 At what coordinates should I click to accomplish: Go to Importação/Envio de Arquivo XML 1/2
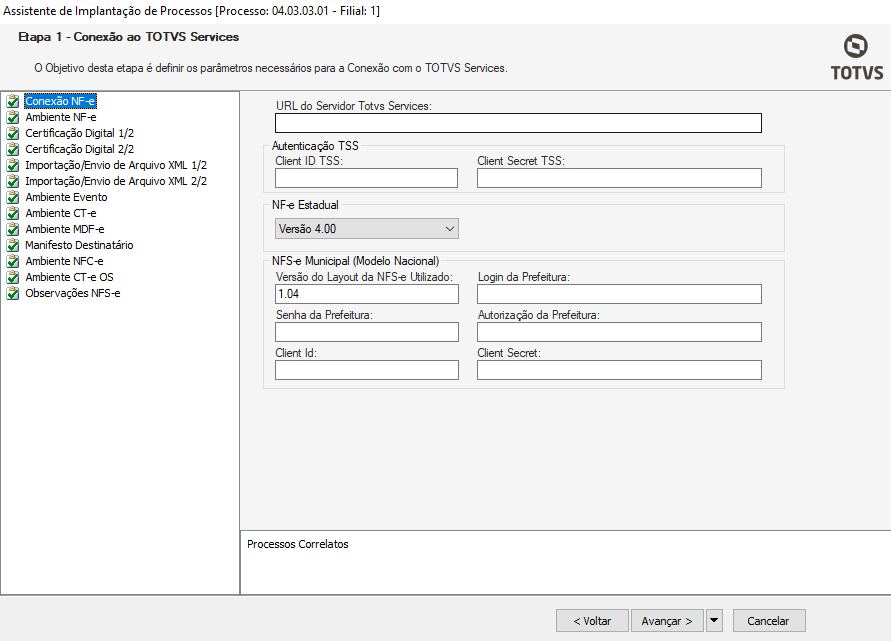point(116,165)
